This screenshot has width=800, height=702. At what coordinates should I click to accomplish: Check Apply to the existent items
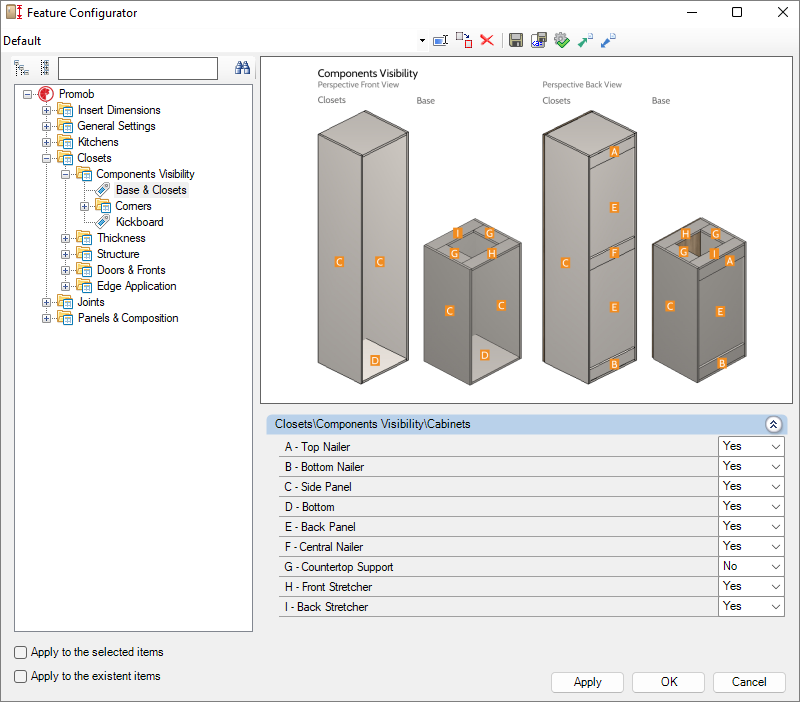coord(21,676)
